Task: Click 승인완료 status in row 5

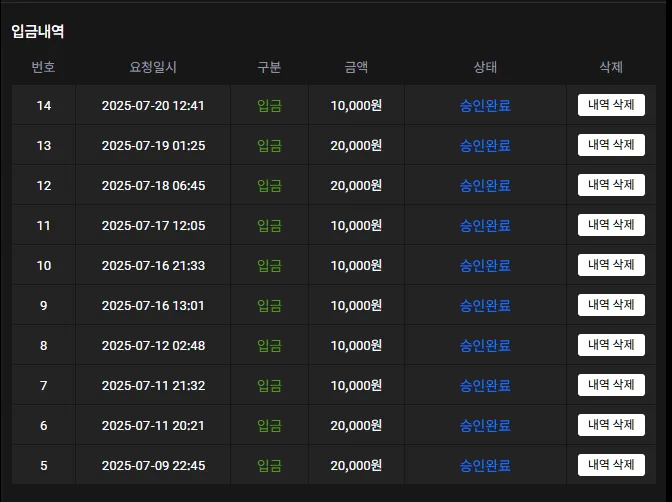Action: coord(485,466)
